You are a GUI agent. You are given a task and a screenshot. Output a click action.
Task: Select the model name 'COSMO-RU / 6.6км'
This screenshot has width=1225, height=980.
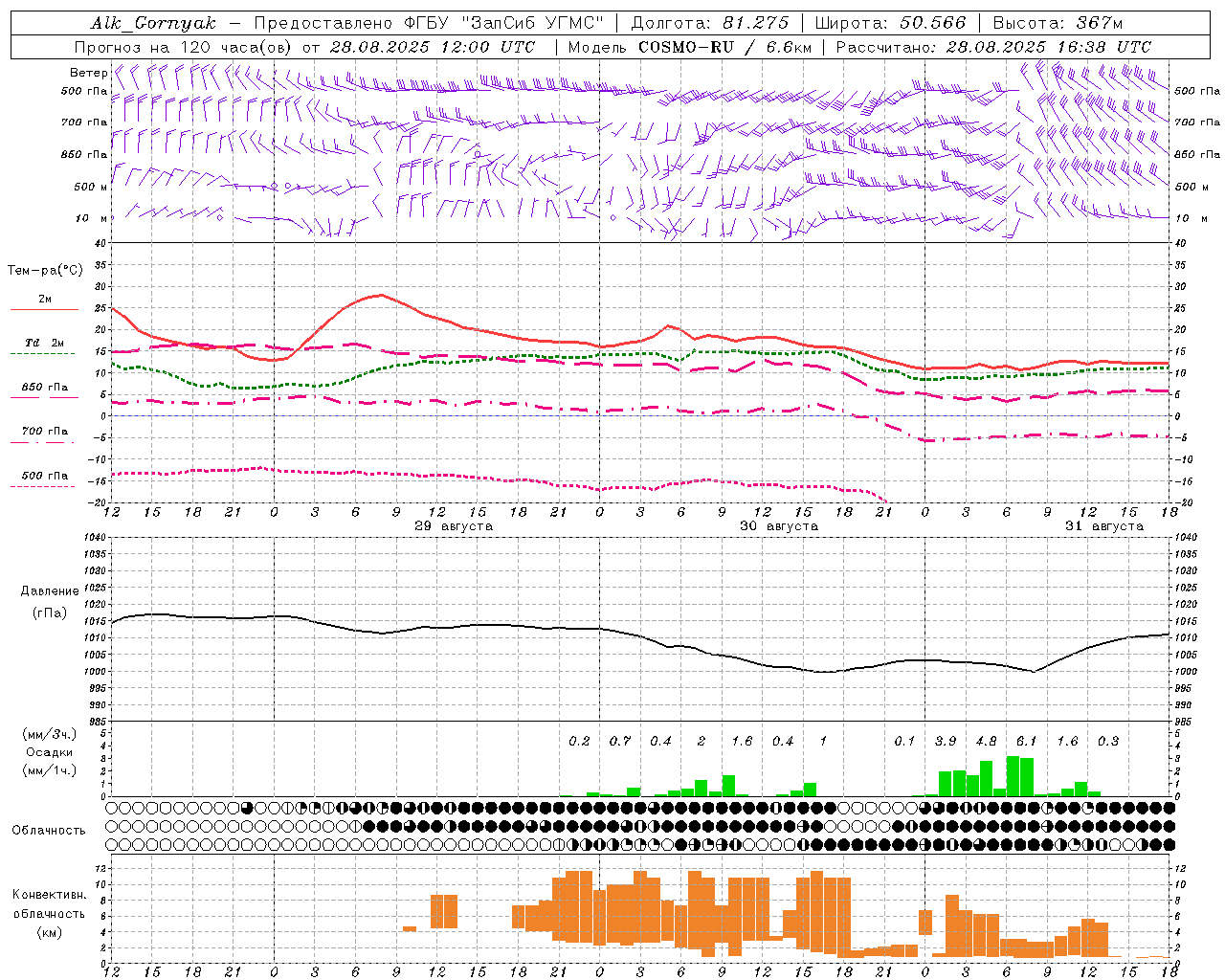(724, 47)
